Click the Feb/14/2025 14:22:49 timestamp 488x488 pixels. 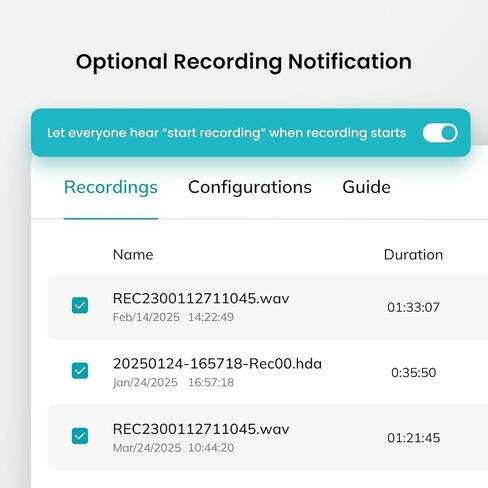point(173,317)
